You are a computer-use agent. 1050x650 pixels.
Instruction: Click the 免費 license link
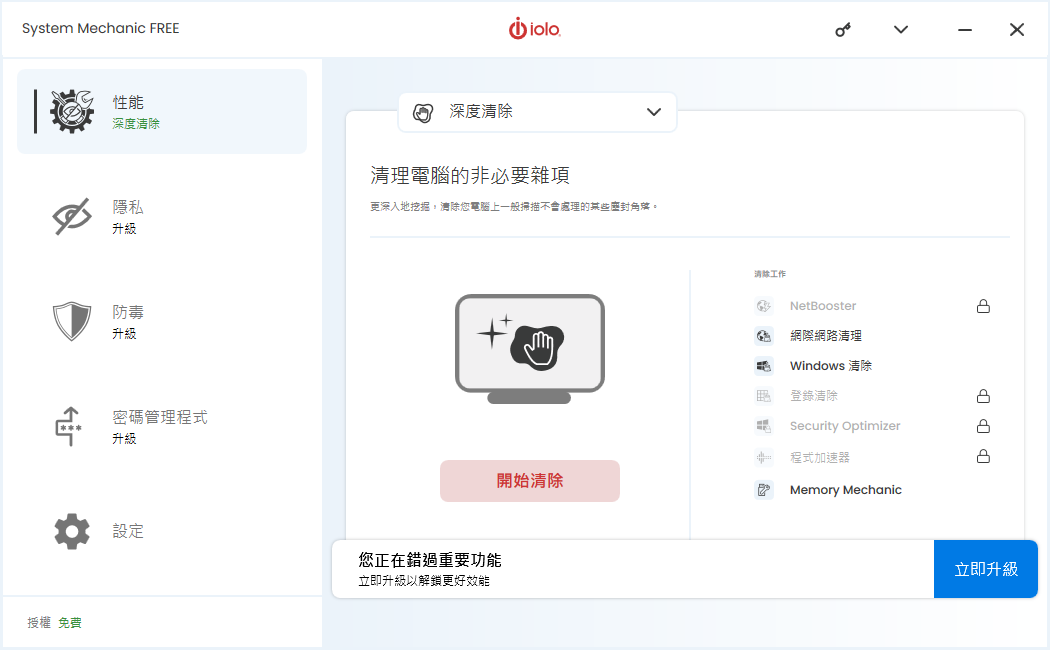[70, 623]
